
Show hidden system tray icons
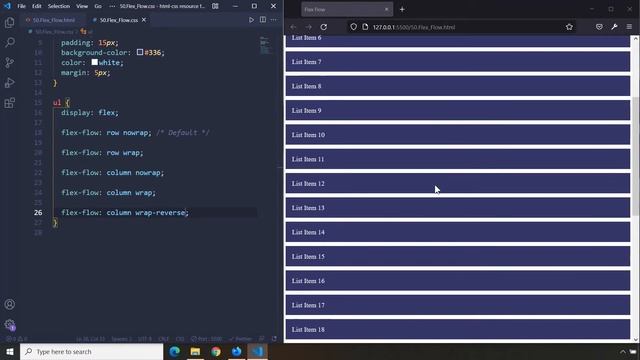(622, 351)
